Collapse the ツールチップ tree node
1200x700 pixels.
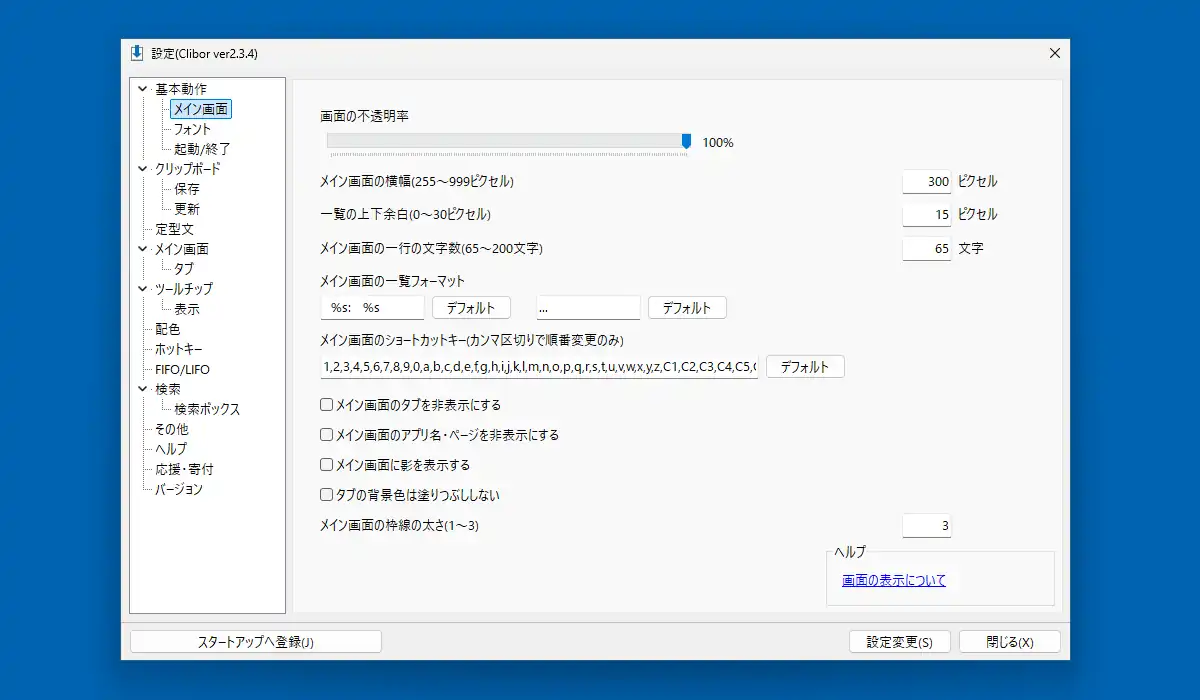click(x=143, y=289)
